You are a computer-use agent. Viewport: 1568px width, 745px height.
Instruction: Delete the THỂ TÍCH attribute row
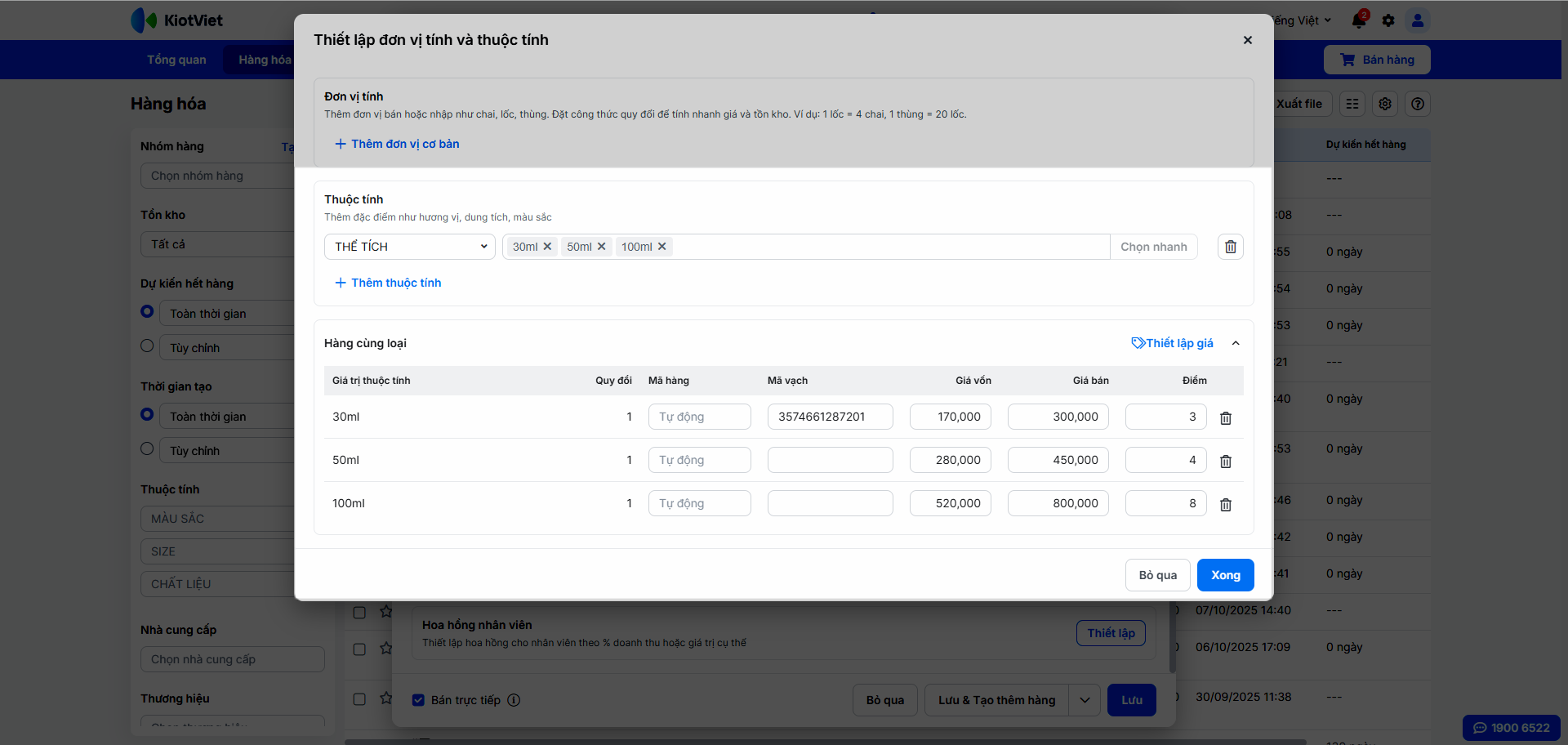pos(1230,247)
